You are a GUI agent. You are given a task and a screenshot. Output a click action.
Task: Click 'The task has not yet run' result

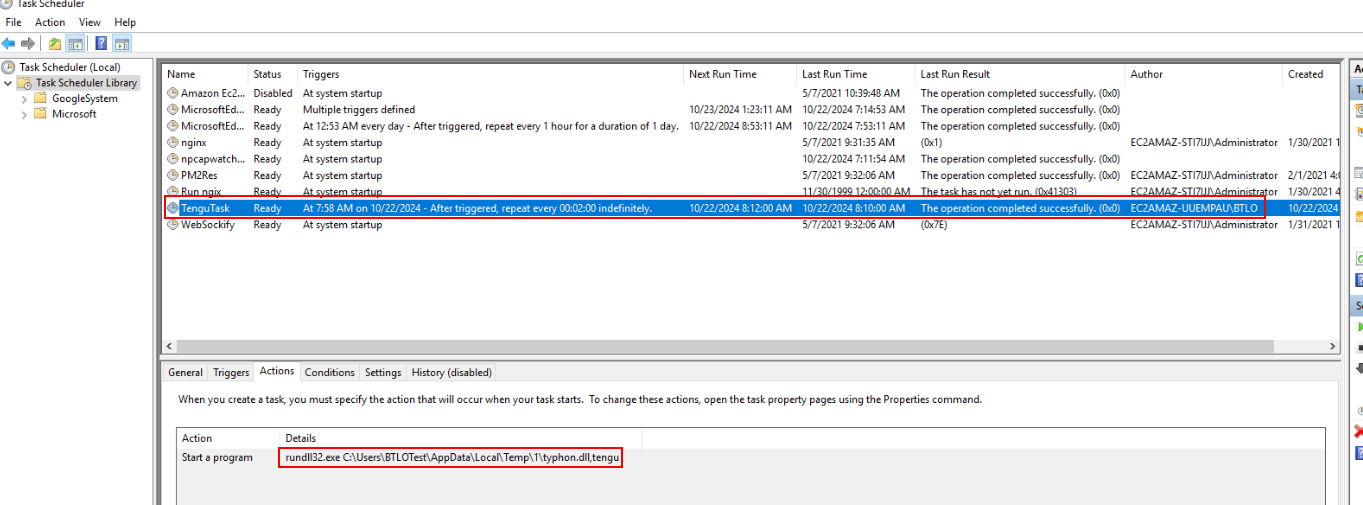1012,191
